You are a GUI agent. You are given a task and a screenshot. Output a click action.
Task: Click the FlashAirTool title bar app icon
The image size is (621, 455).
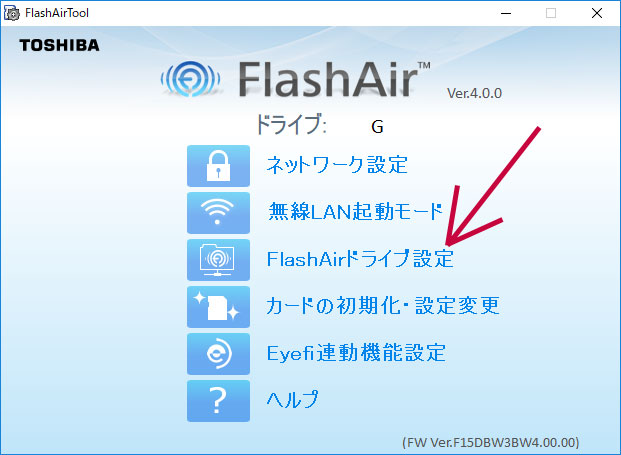[11, 13]
